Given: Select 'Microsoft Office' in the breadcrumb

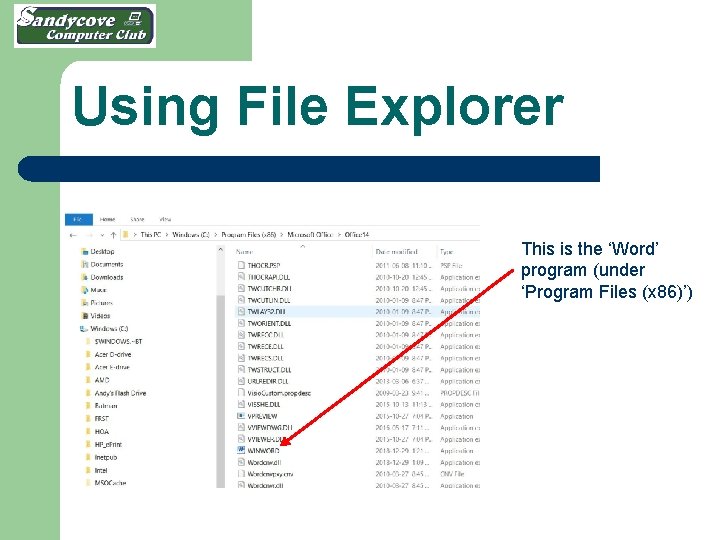Looking at the screenshot, I should 310,235.
